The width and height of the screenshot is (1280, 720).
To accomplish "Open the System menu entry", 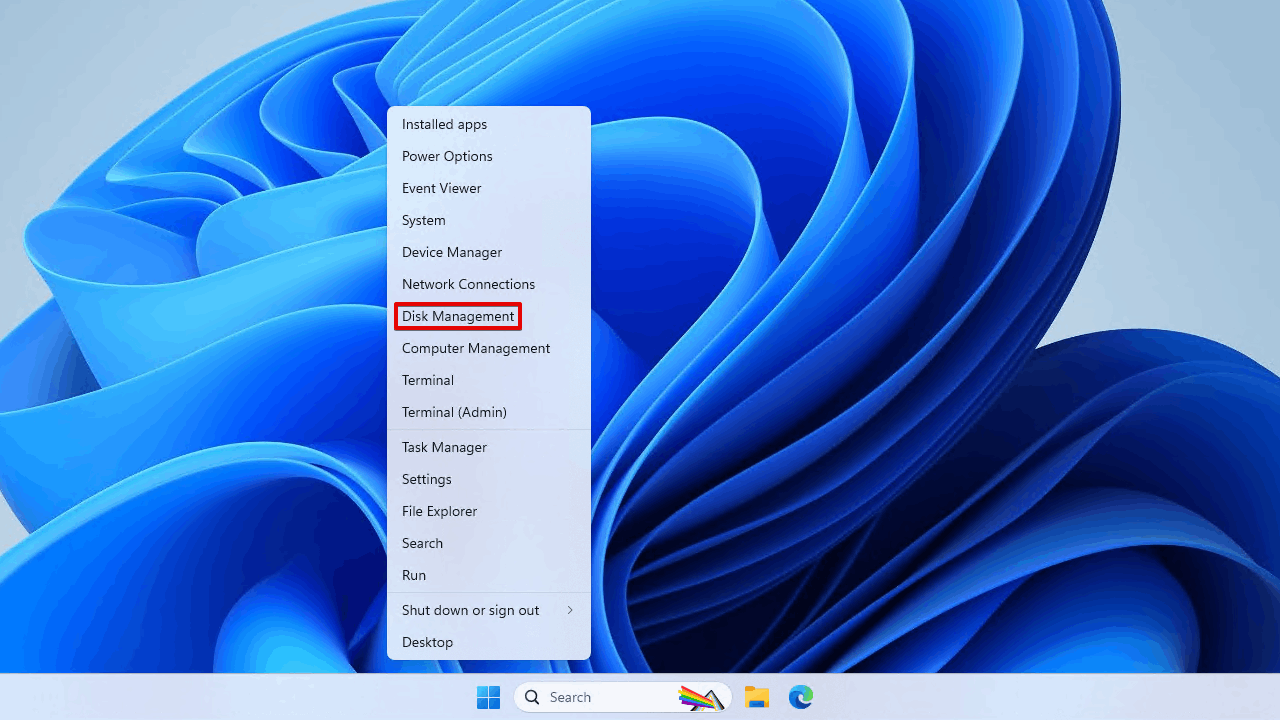I will tap(424, 220).
